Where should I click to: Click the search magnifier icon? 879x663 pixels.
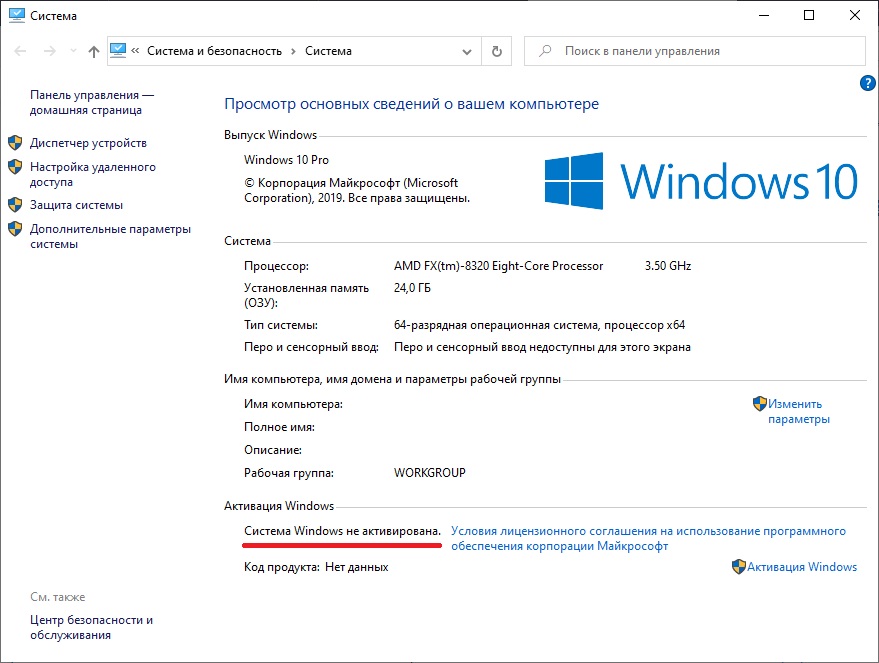click(x=545, y=51)
